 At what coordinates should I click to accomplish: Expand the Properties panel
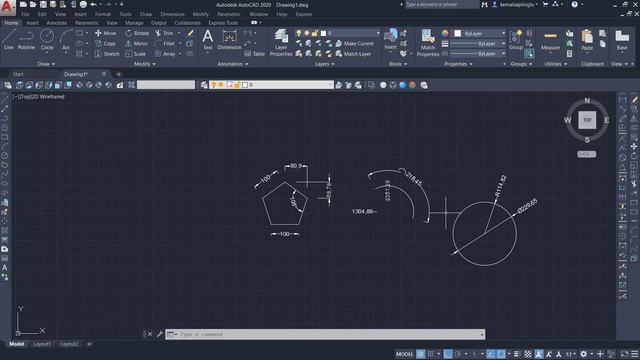coord(458,64)
